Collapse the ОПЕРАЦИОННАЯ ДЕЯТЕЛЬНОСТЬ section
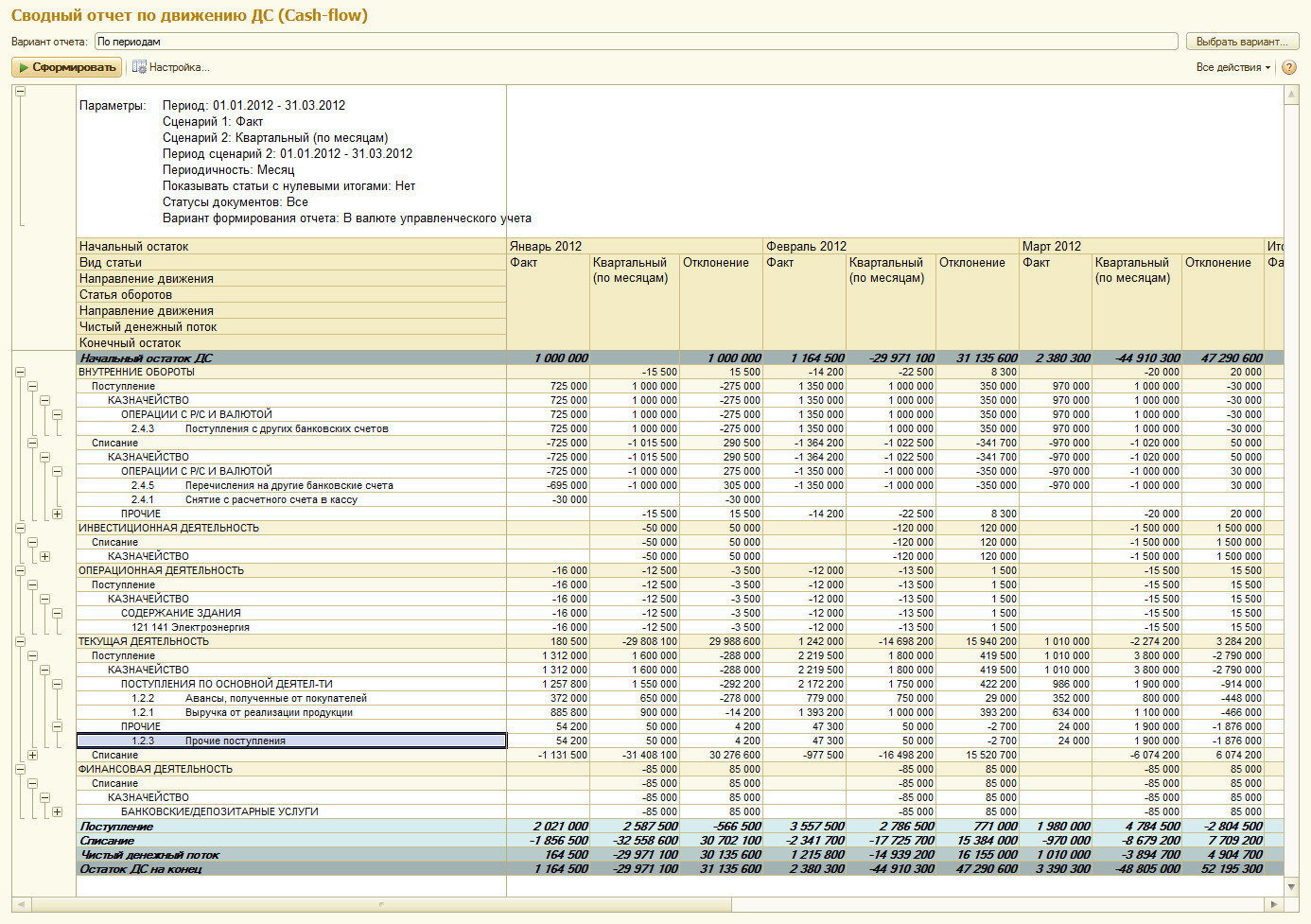Image resolution: width=1311 pixels, height=924 pixels. coord(20,571)
